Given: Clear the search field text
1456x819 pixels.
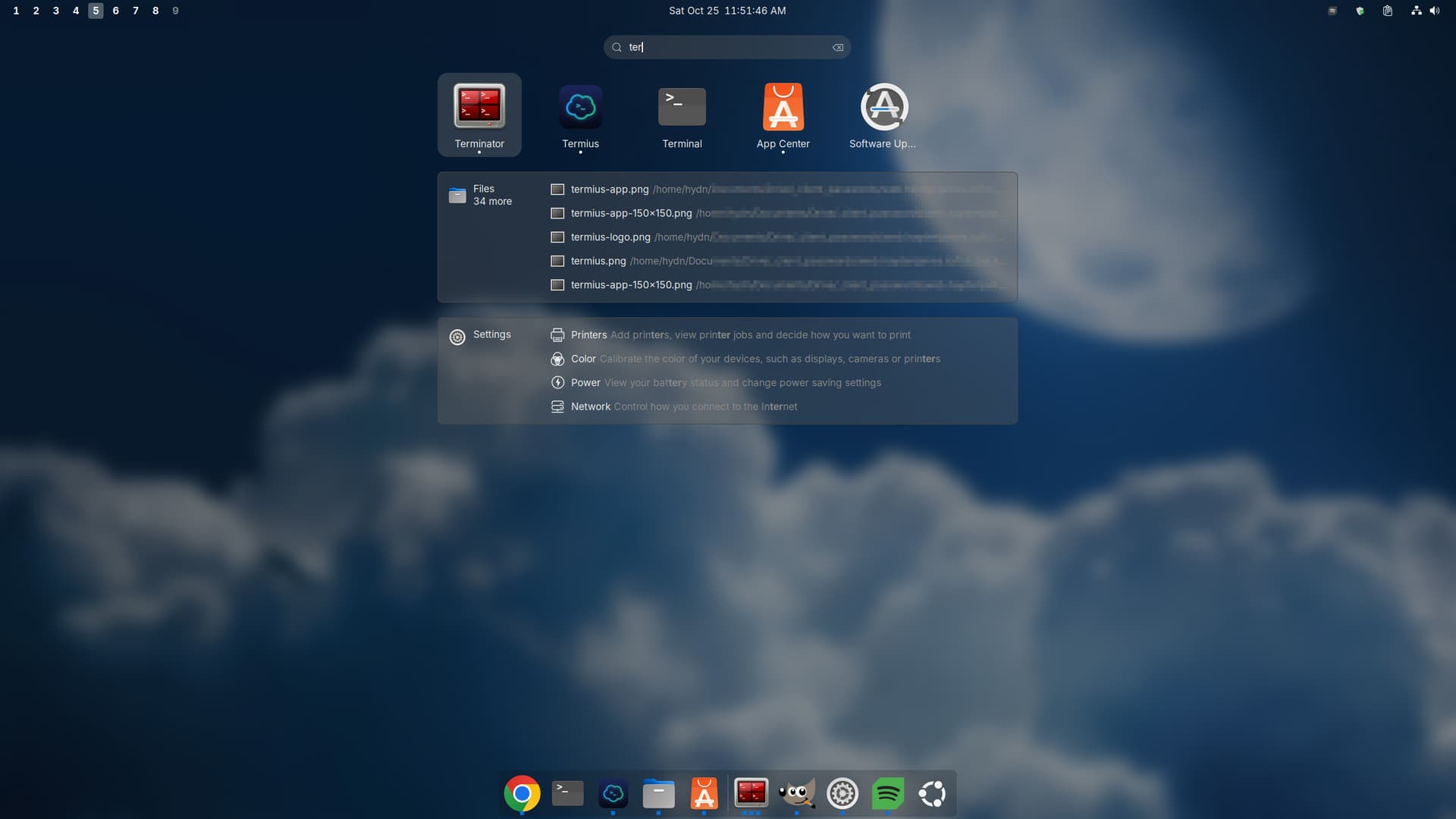Looking at the screenshot, I should point(837,47).
